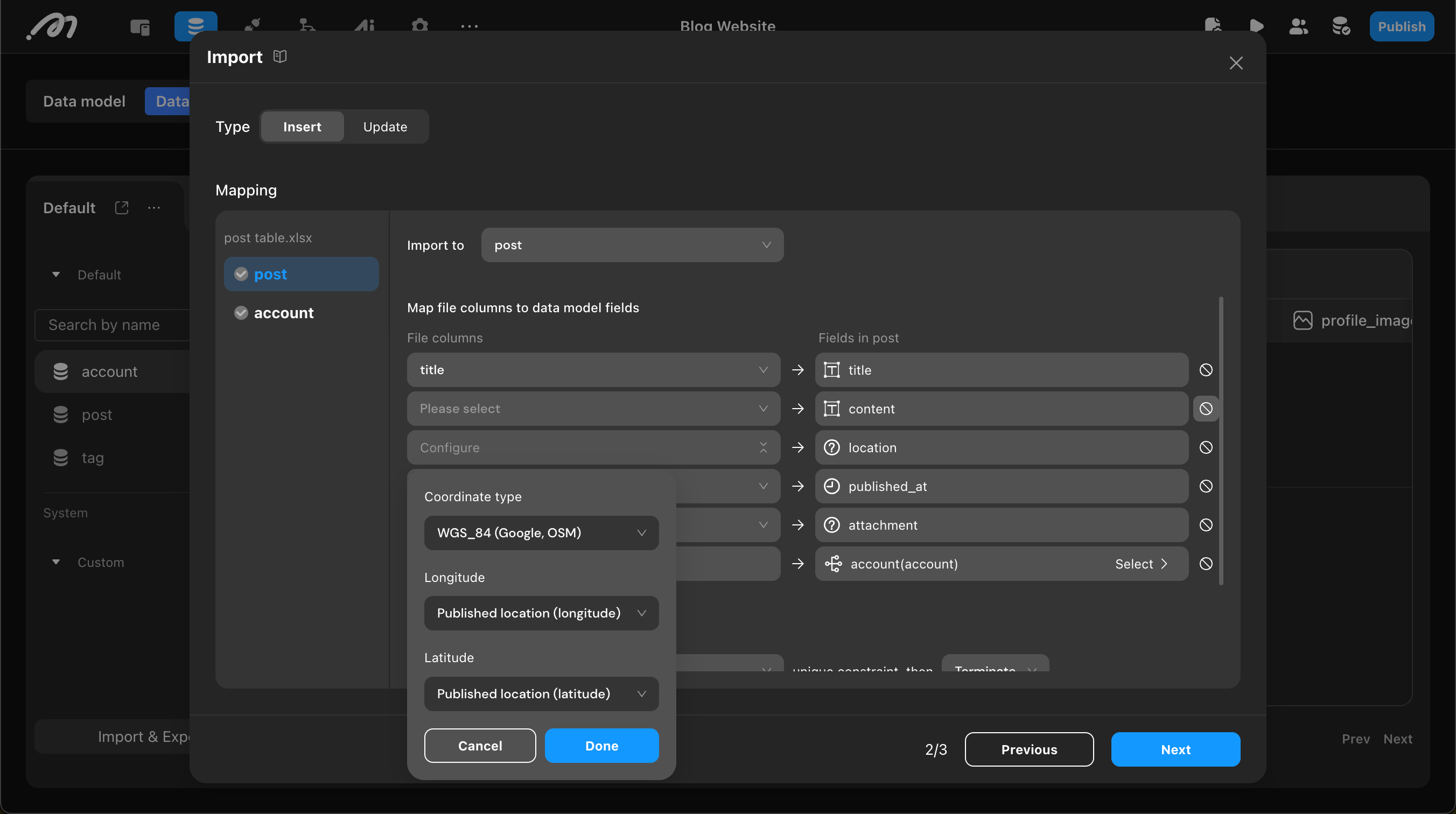This screenshot has height=814, width=1456.
Task: Collapse the Default tree group
Action: pos(56,274)
